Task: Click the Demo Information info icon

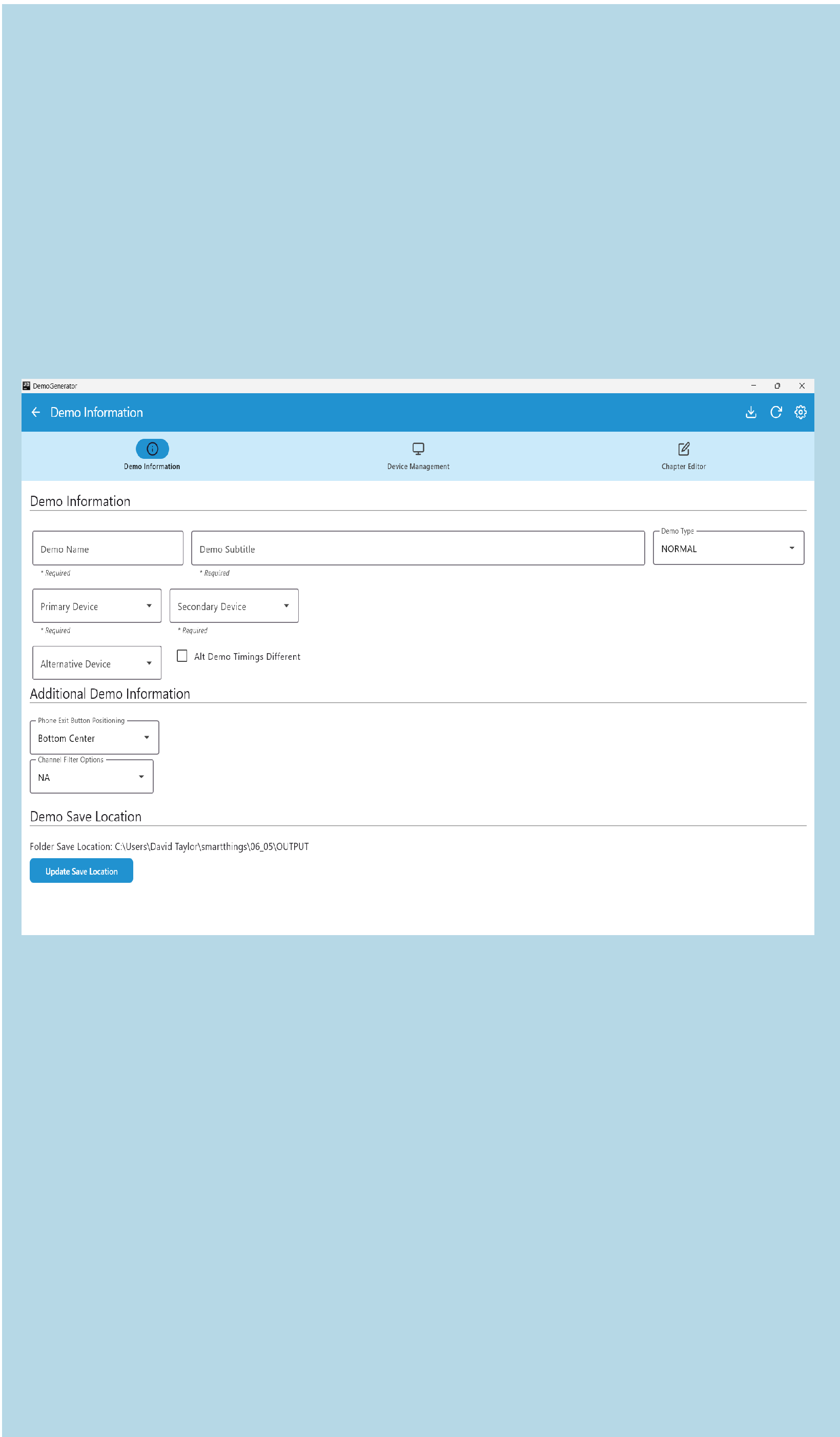Action: click(x=152, y=449)
